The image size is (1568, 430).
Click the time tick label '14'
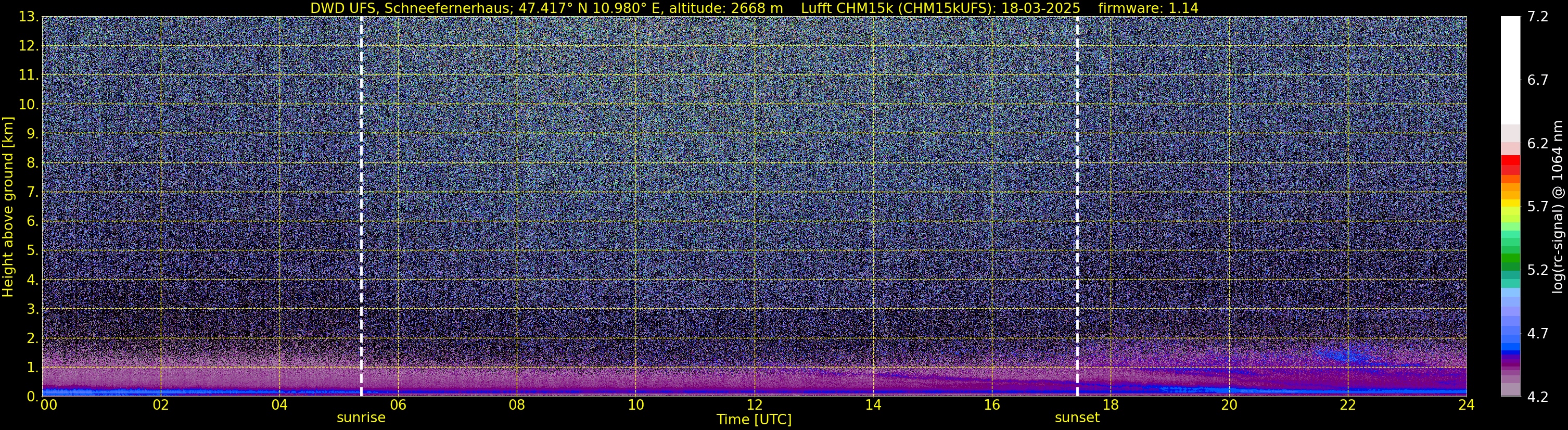click(x=873, y=405)
